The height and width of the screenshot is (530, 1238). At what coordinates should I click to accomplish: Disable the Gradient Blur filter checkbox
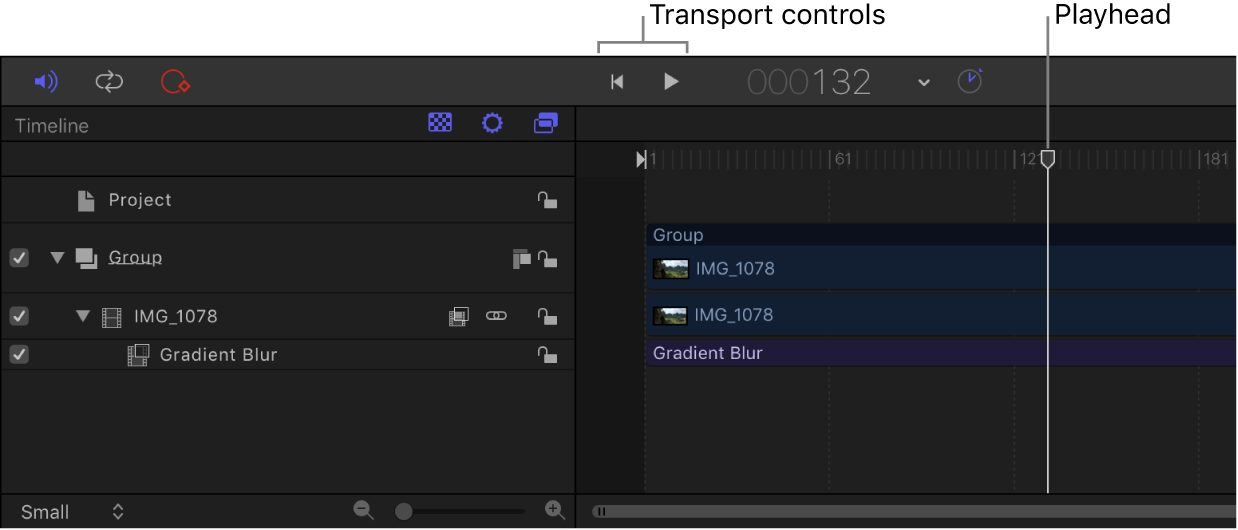click(x=19, y=354)
